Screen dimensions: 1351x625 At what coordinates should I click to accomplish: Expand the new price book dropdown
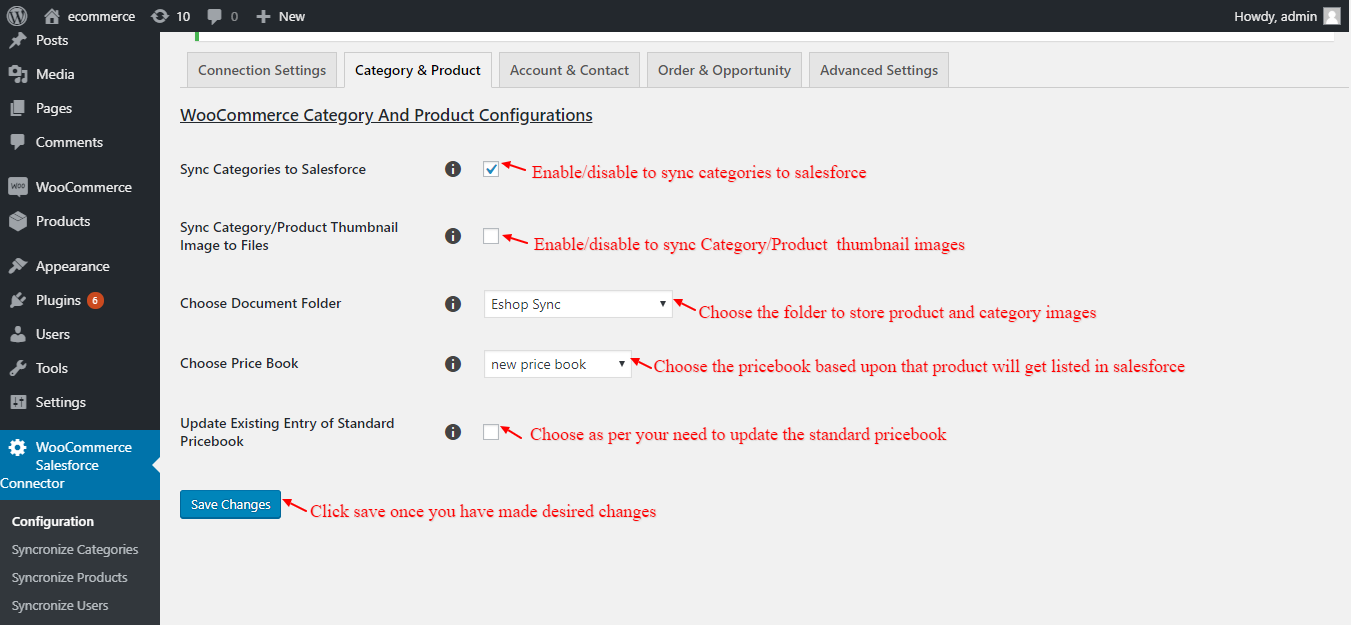557,364
